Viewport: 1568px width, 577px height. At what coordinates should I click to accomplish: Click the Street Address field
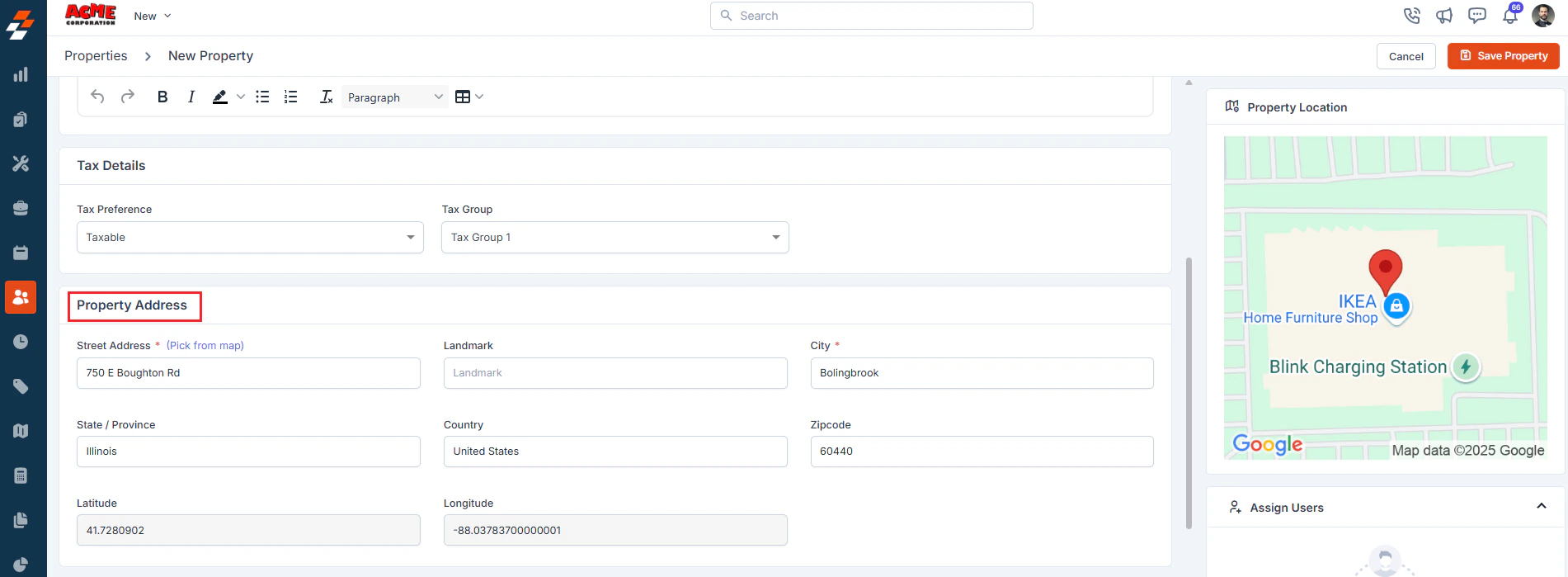tap(248, 373)
